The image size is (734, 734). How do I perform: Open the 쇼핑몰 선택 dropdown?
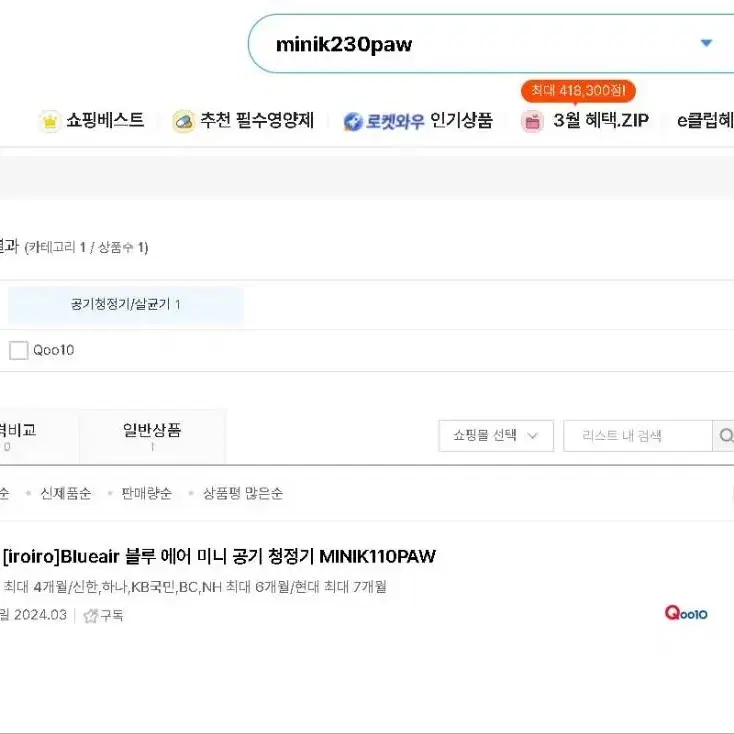click(496, 436)
